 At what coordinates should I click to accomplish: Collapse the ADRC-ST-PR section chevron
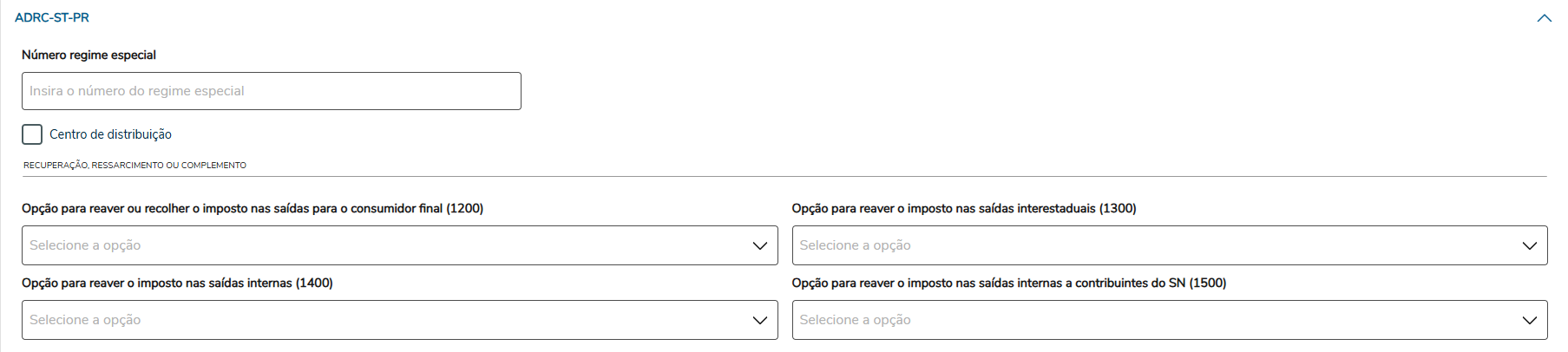tap(1544, 18)
